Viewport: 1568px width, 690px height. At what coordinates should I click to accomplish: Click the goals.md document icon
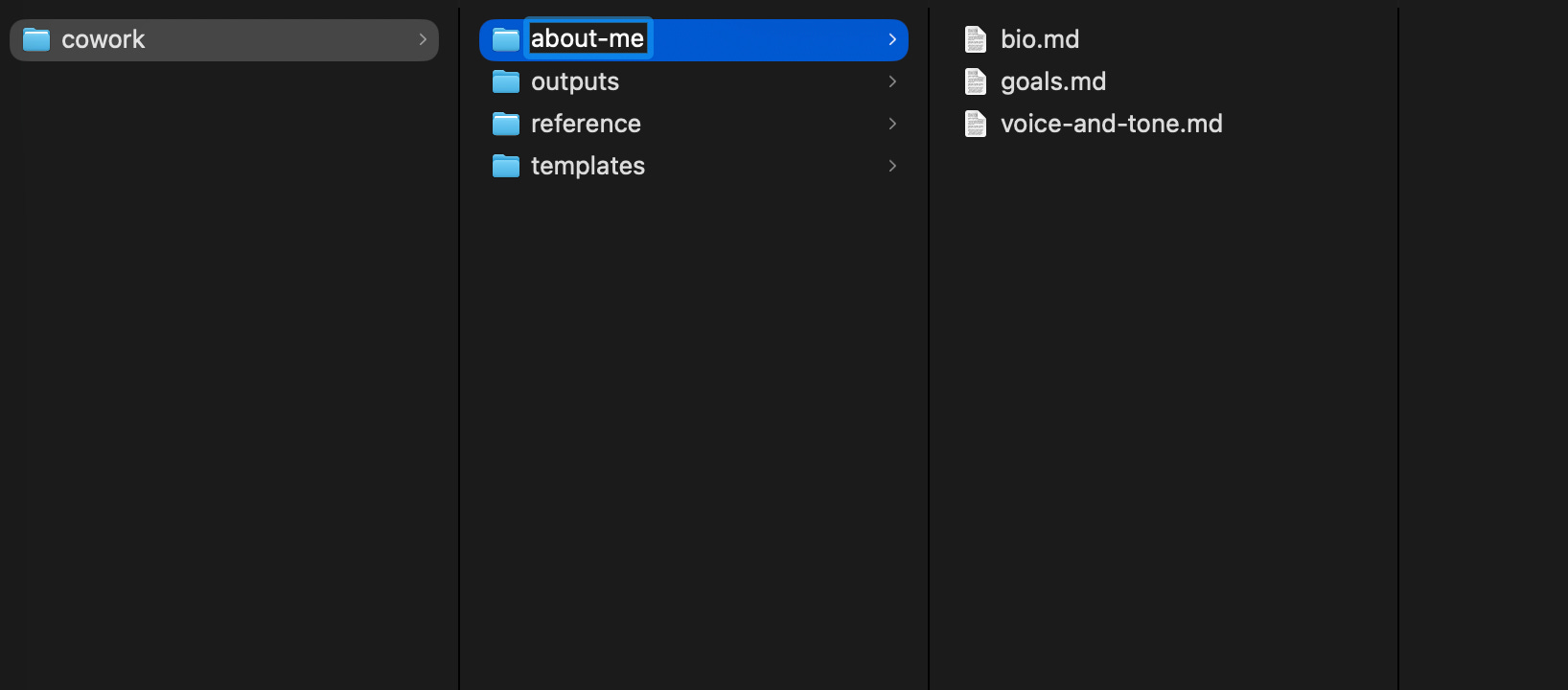pos(976,81)
